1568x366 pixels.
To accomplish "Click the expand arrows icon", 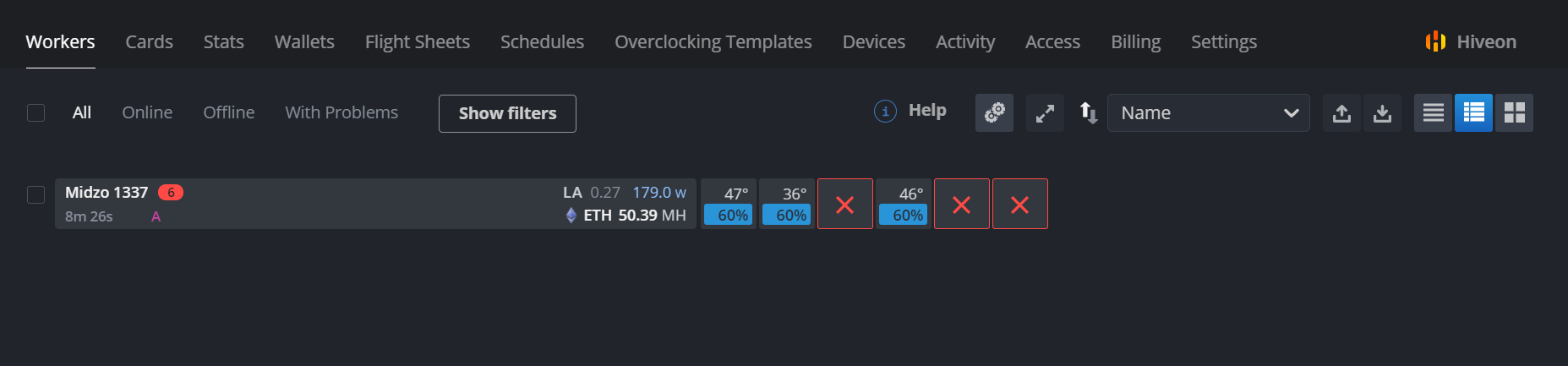I will pos(1045,112).
